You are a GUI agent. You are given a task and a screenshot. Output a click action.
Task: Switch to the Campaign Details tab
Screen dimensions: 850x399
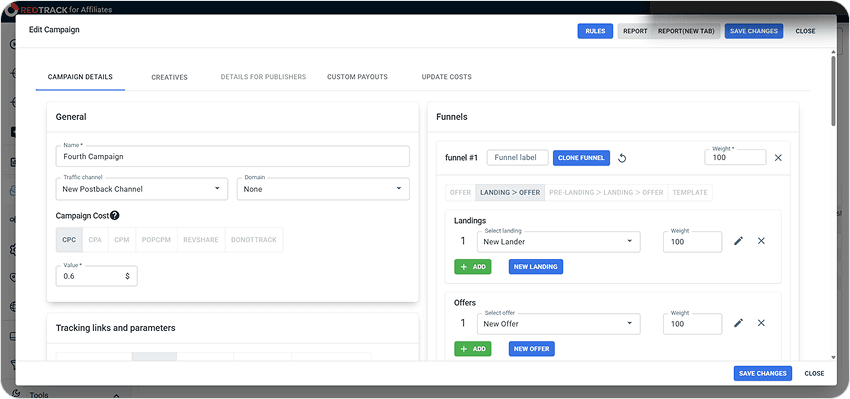click(x=80, y=77)
